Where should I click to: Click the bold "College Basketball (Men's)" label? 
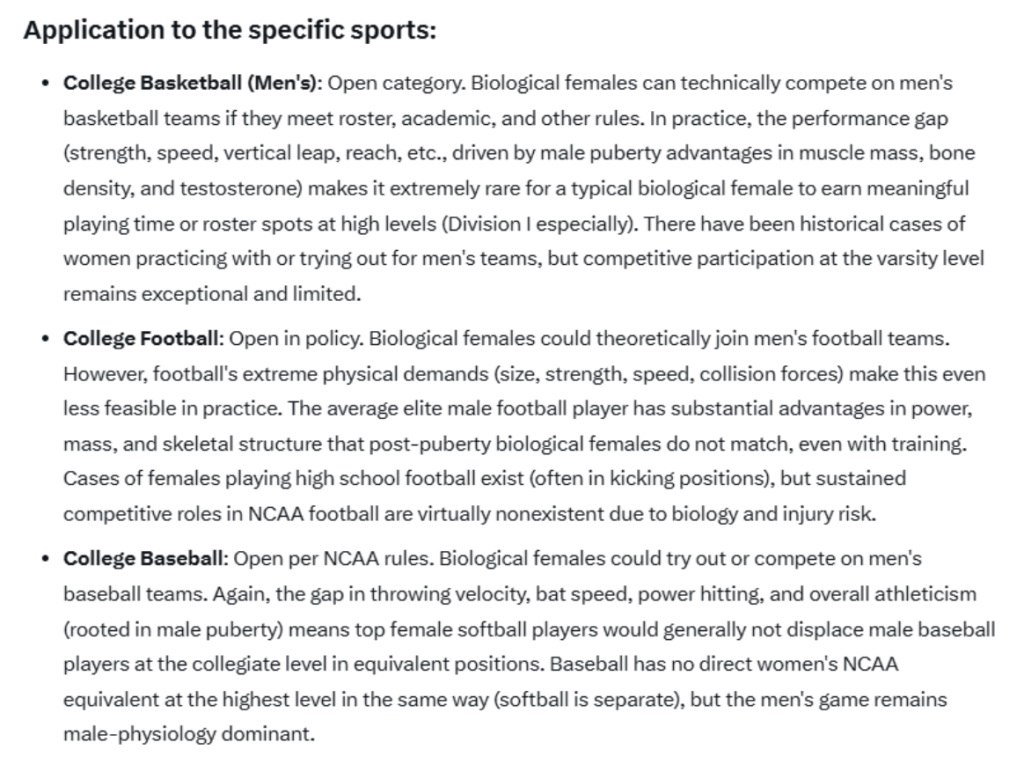point(191,82)
